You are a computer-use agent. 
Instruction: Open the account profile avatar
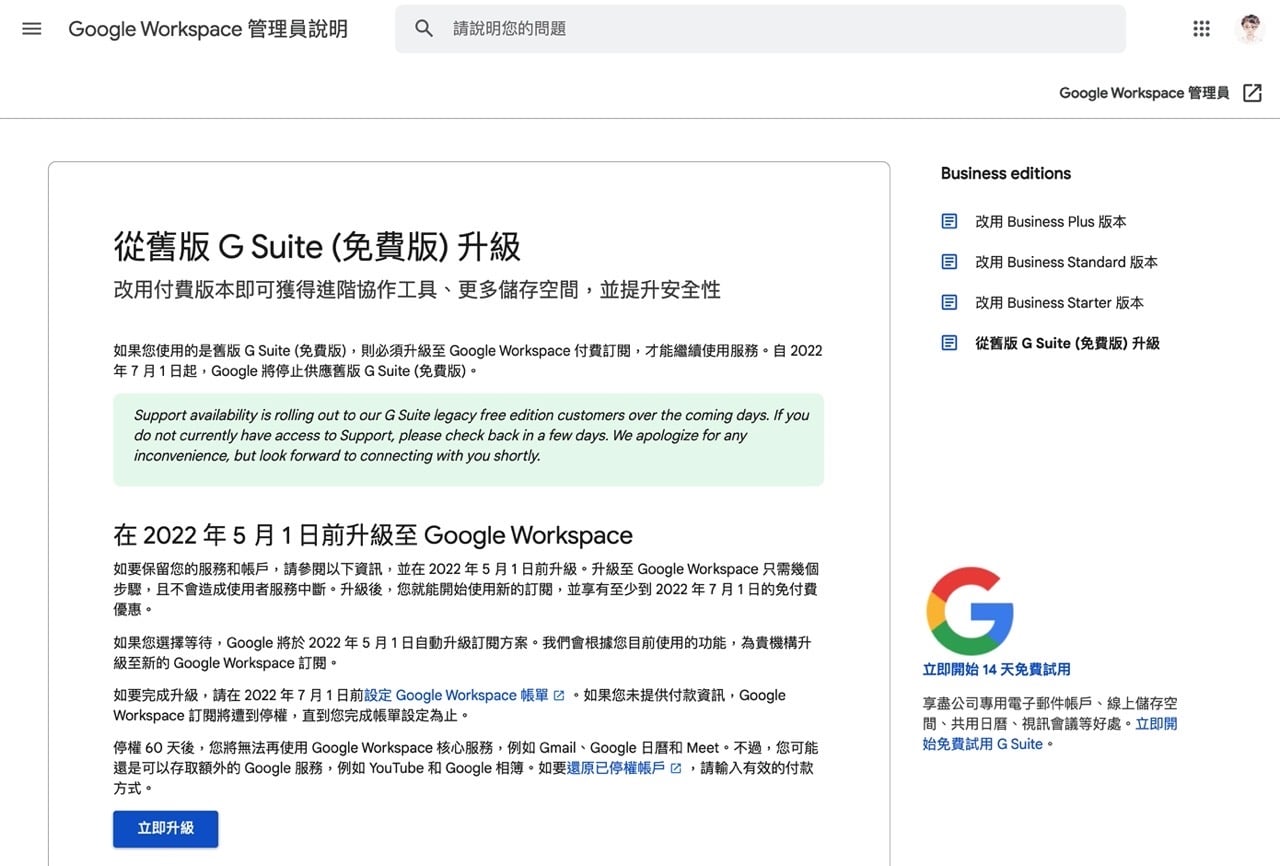[x=1250, y=29]
